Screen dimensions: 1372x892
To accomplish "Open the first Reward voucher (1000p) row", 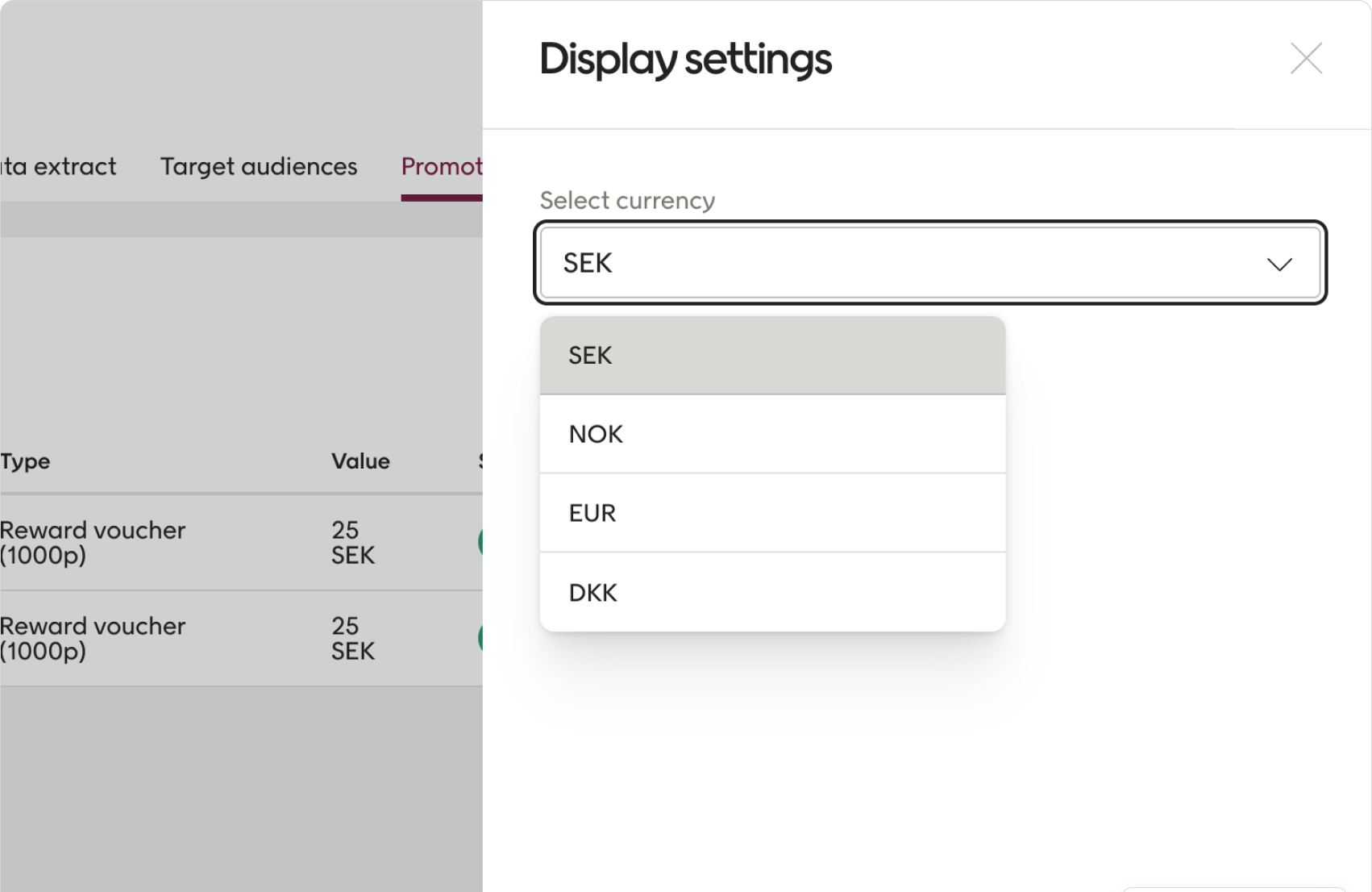I will [93, 543].
